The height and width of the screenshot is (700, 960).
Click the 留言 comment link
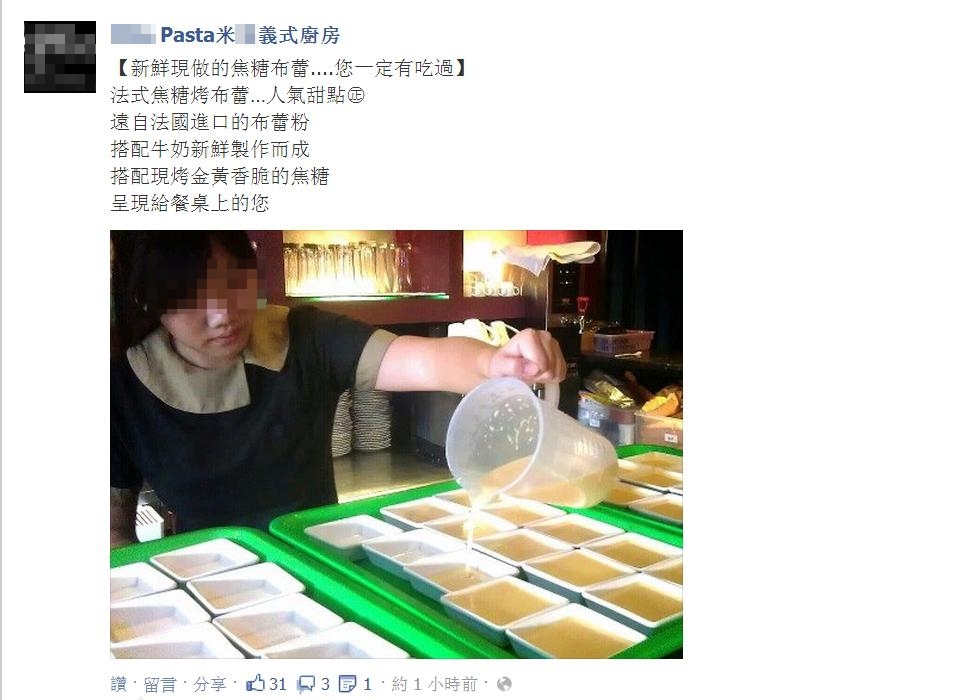tap(160, 684)
